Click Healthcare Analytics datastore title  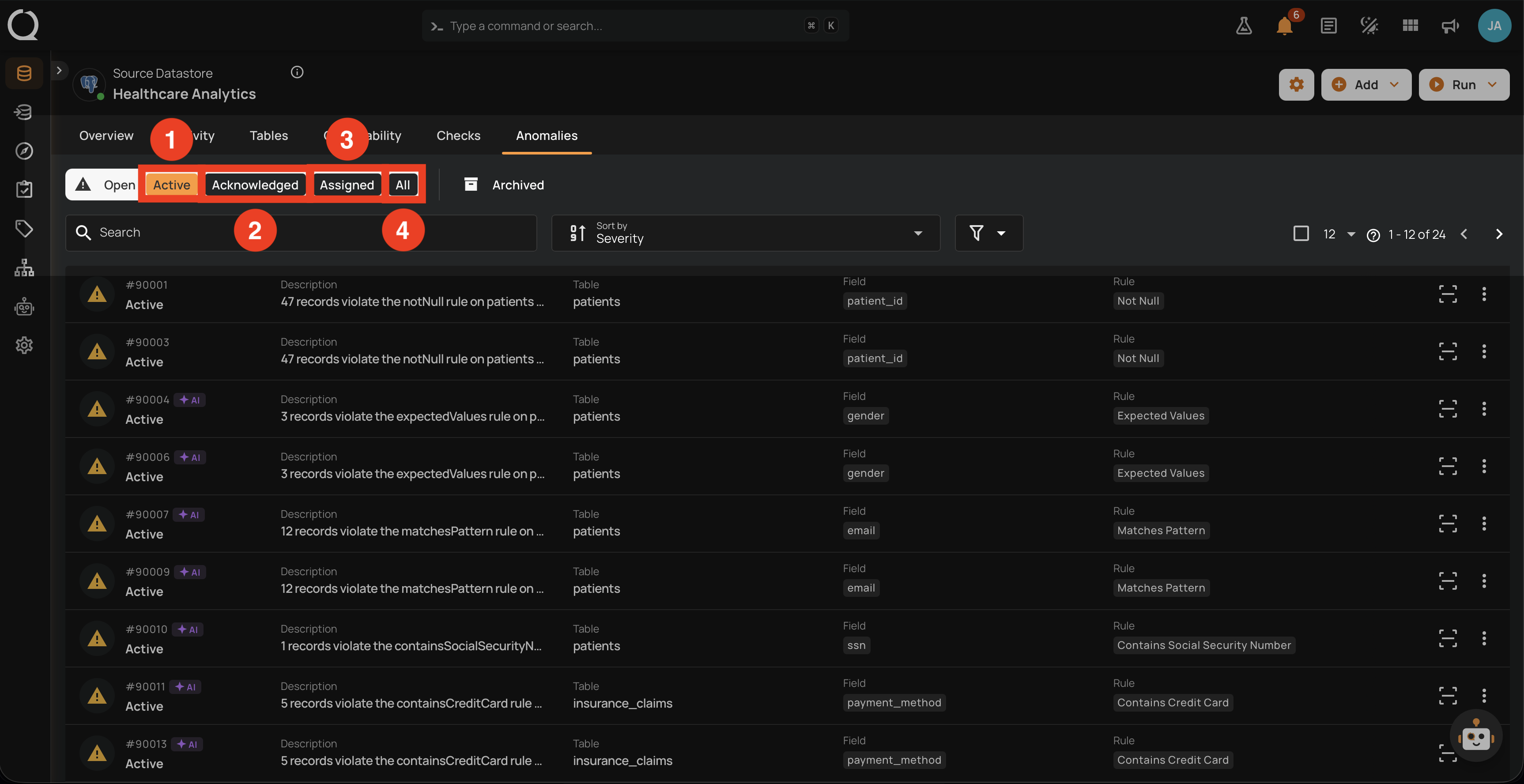[184, 94]
